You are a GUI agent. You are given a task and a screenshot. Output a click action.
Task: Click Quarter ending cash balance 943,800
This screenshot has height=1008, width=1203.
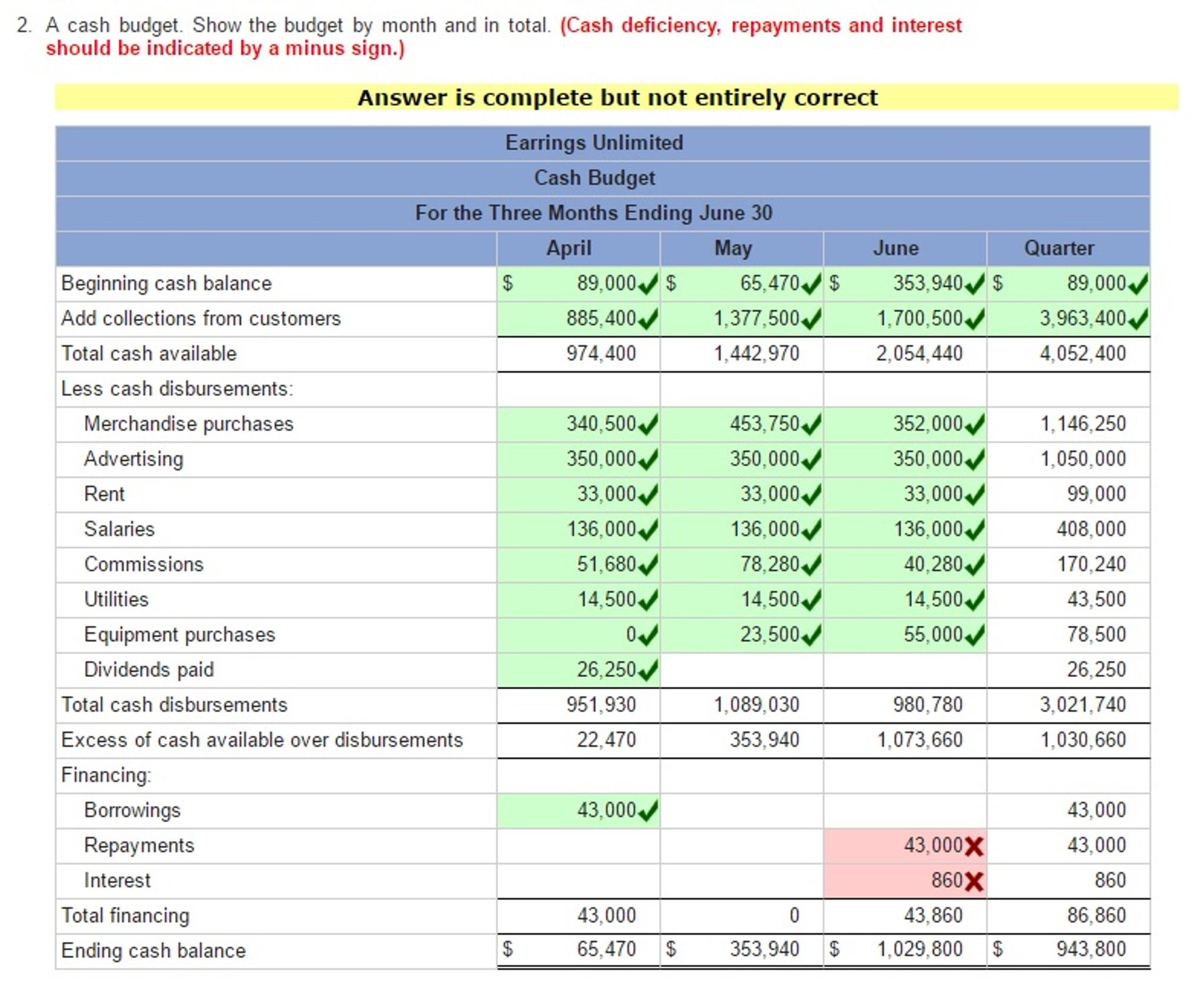click(x=1091, y=949)
